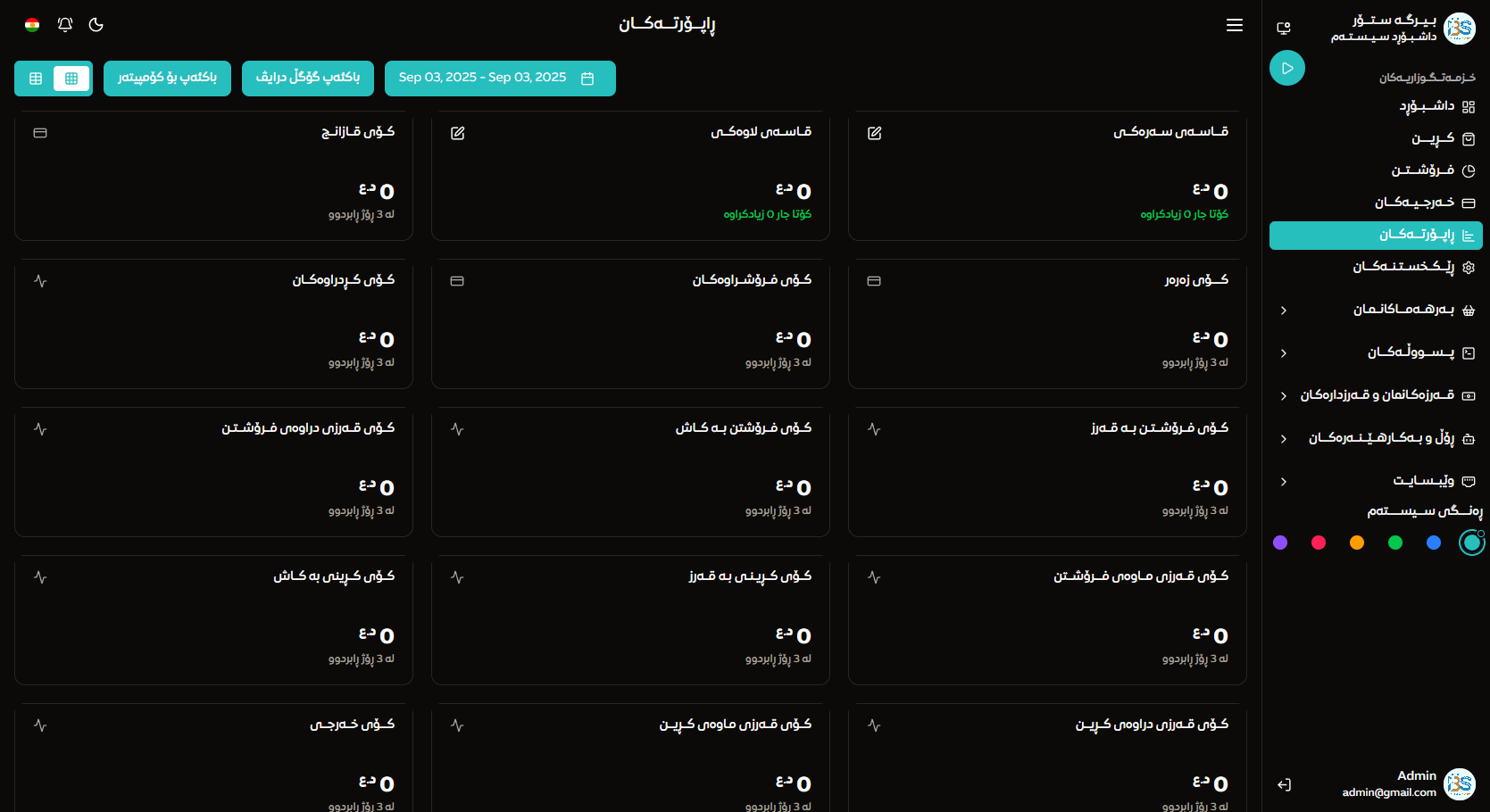
Task: Click the monitor icon atop the sidebar
Action: point(1284,28)
